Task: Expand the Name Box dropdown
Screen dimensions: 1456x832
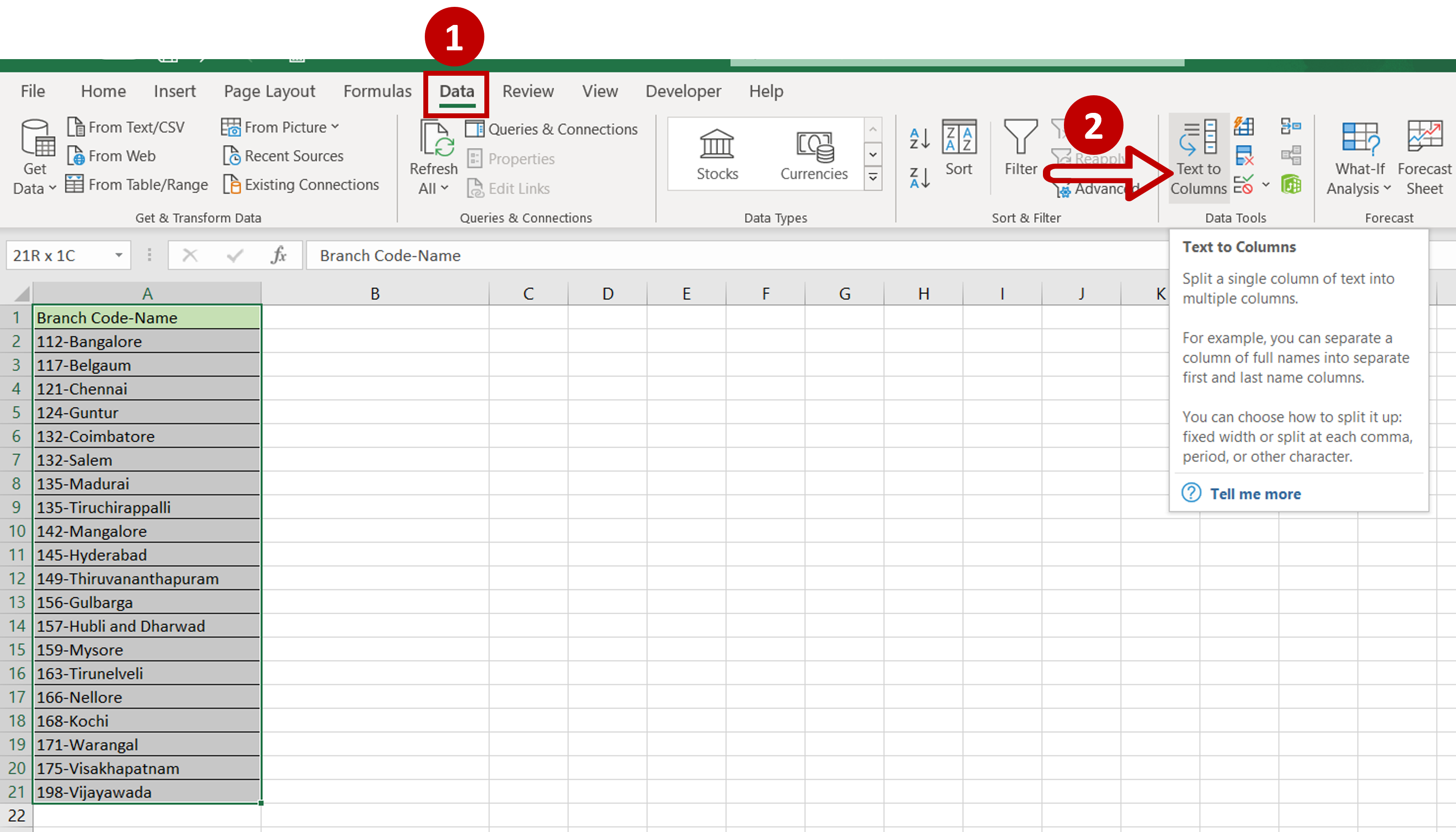Action: pos(119,255)
